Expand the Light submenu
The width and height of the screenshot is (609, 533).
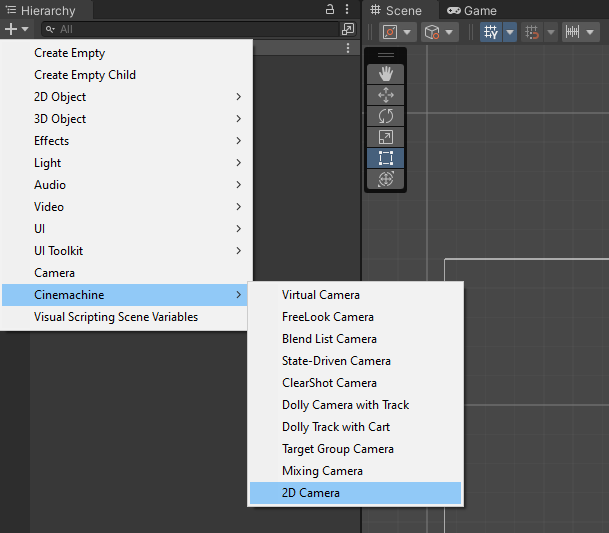pyautogui.click(x=127, y=163)
